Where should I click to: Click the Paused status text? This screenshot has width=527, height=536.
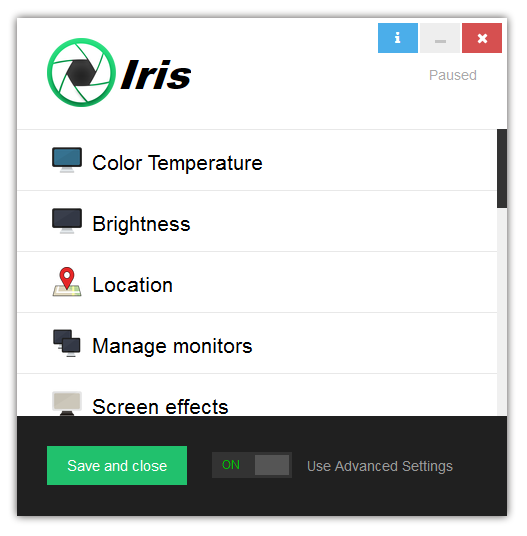[x=453, y=75]
